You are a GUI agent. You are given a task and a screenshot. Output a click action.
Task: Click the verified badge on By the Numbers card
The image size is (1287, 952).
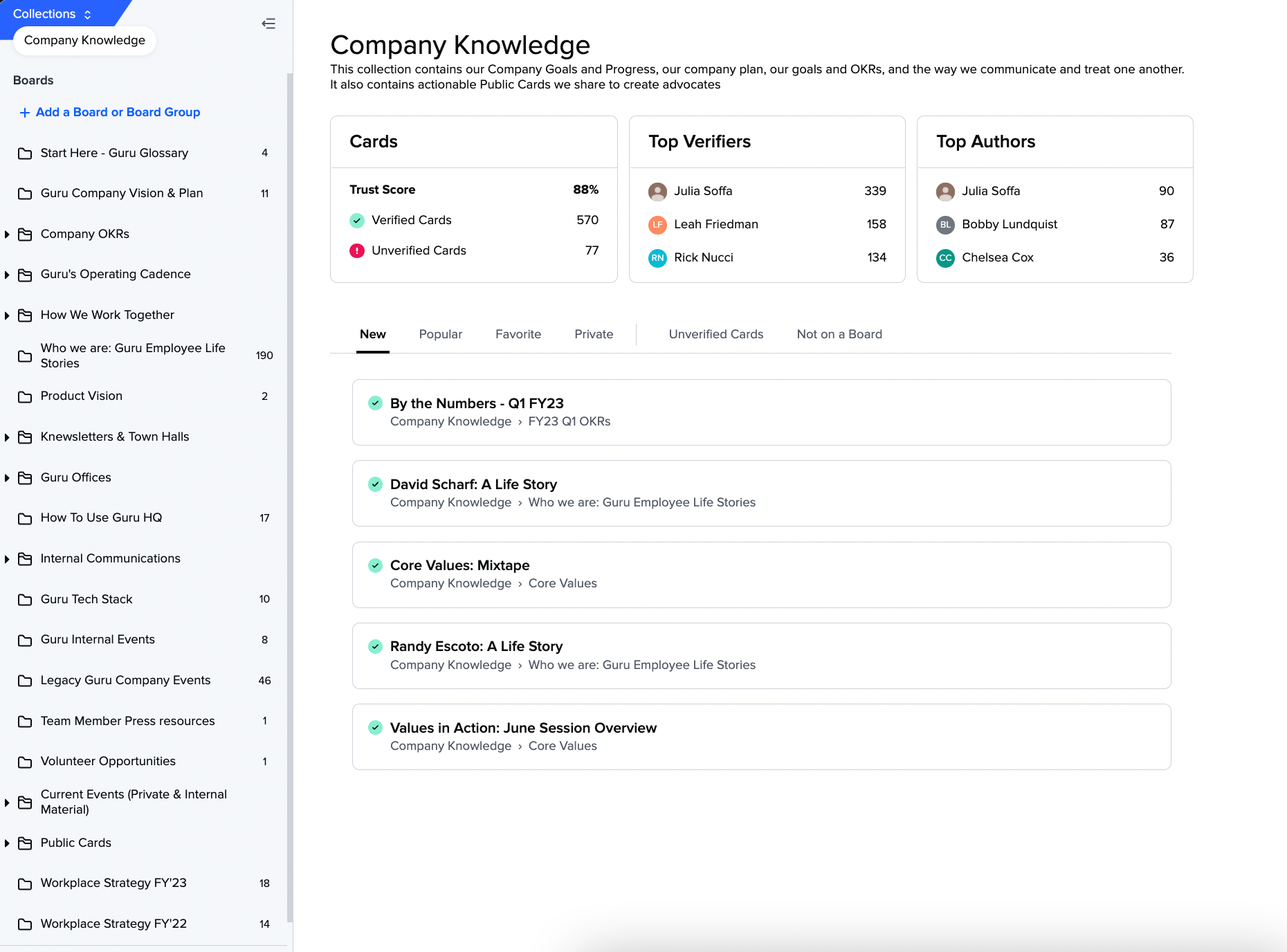[x=375, y=403]
